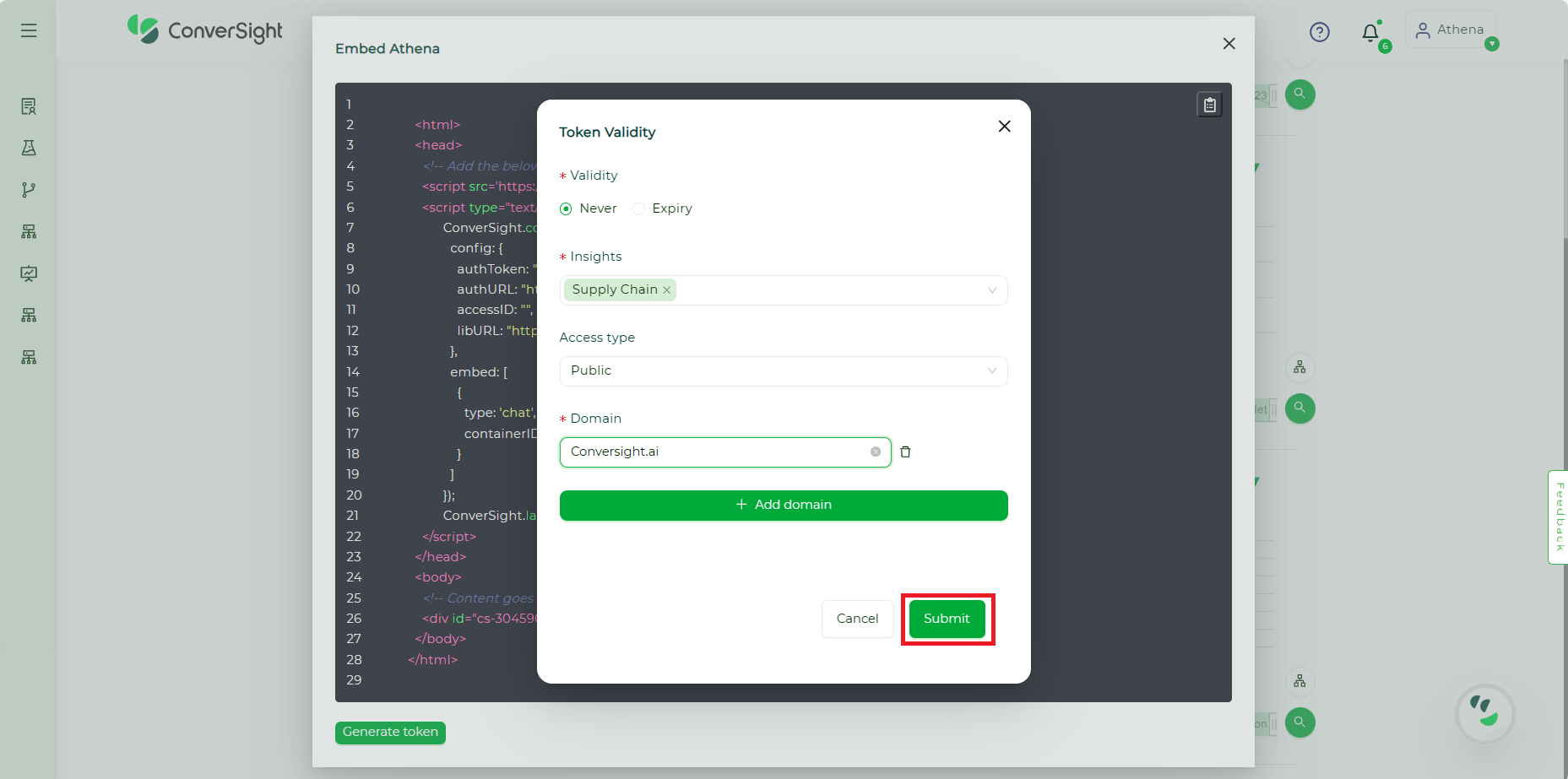Submit the token validity form

[947, 619]
